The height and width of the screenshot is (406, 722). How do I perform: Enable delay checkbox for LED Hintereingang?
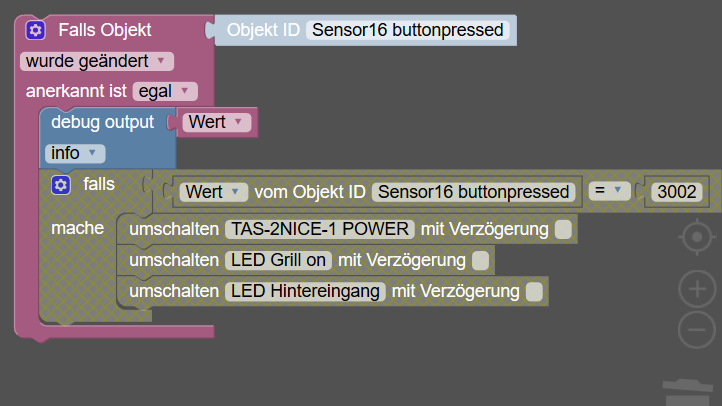534,291
